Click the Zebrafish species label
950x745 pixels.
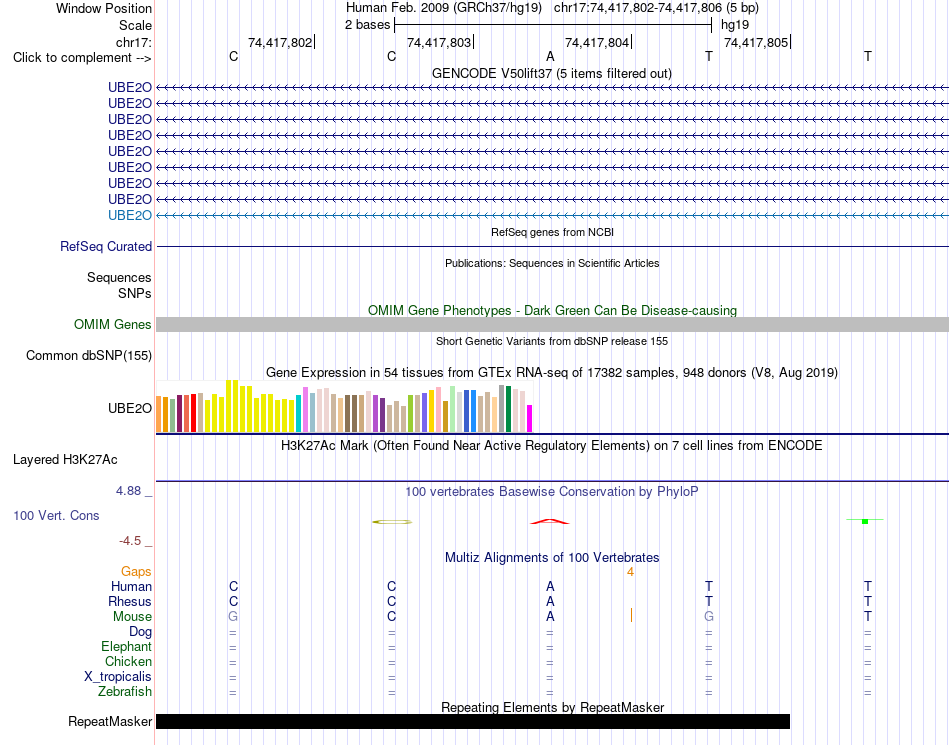point(125,691)
